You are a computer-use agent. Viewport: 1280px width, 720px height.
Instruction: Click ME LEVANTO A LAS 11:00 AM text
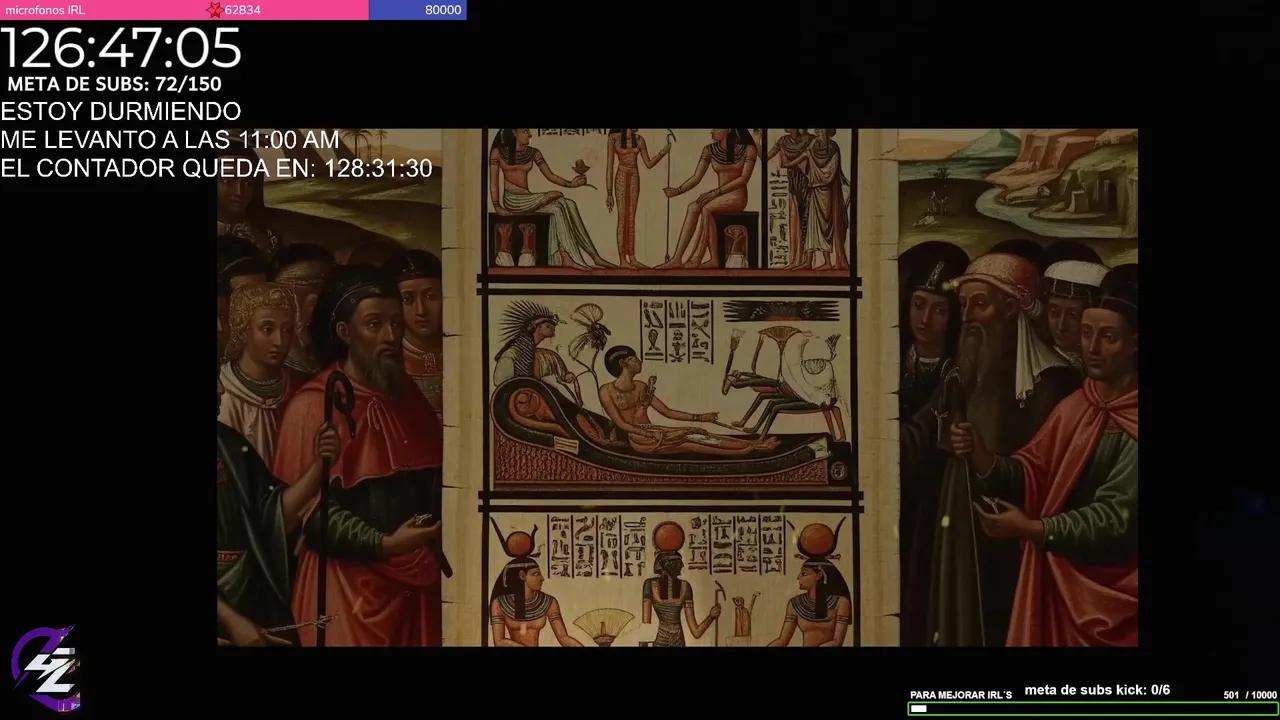coord(170,140)
